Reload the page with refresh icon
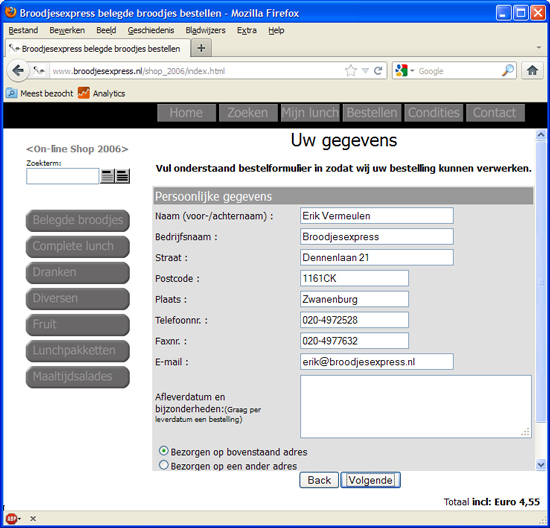The width and height of the screenshot is (550, 528). click(378, 71)
